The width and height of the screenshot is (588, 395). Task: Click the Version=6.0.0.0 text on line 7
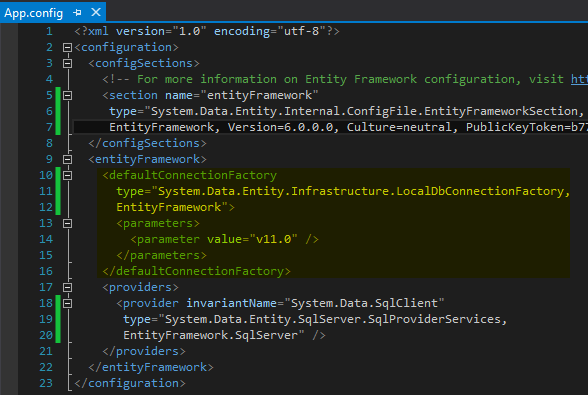(x=280, y=128)
